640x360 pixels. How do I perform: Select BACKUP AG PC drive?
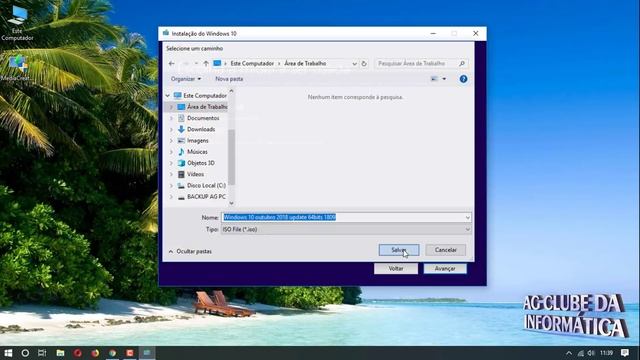pyautogui.click(x=206, y=196)
